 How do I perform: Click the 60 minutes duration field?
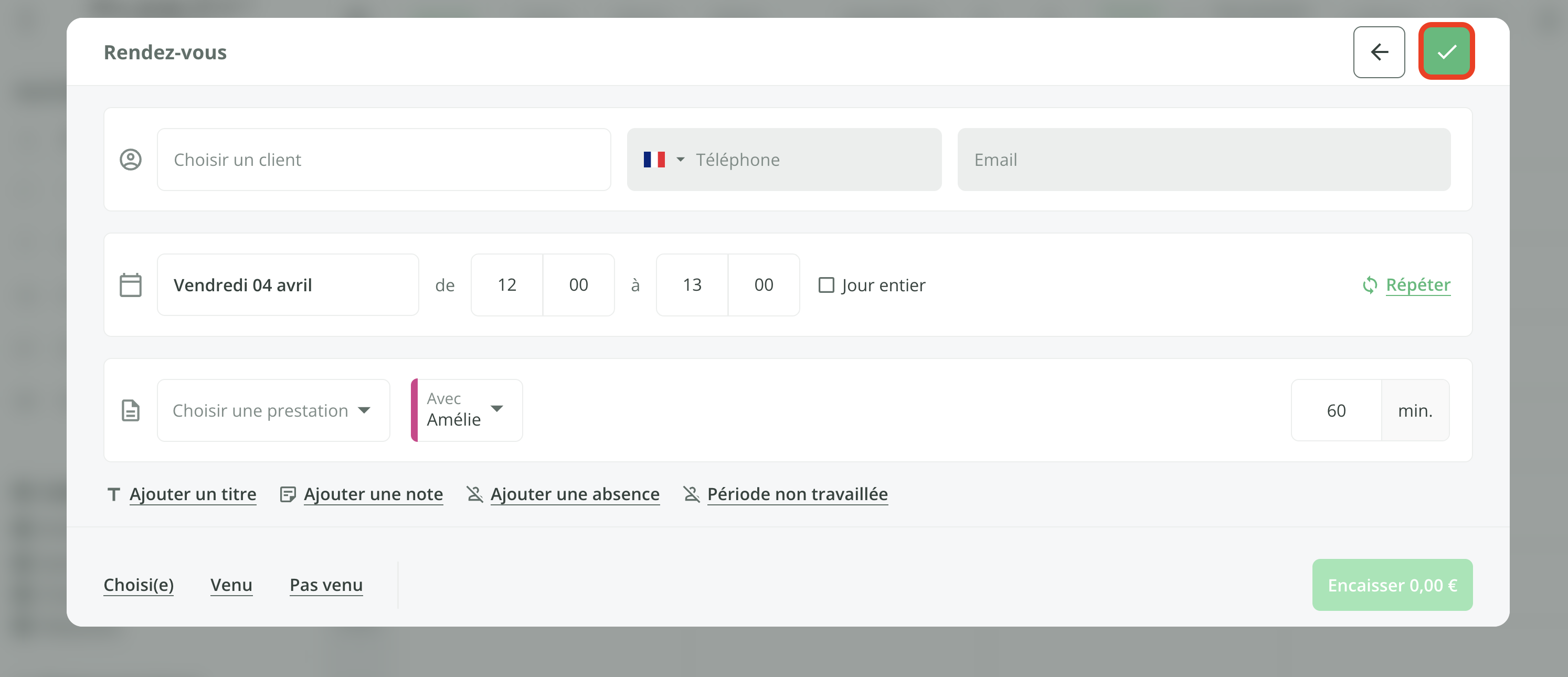click(x=1336, y=410)
